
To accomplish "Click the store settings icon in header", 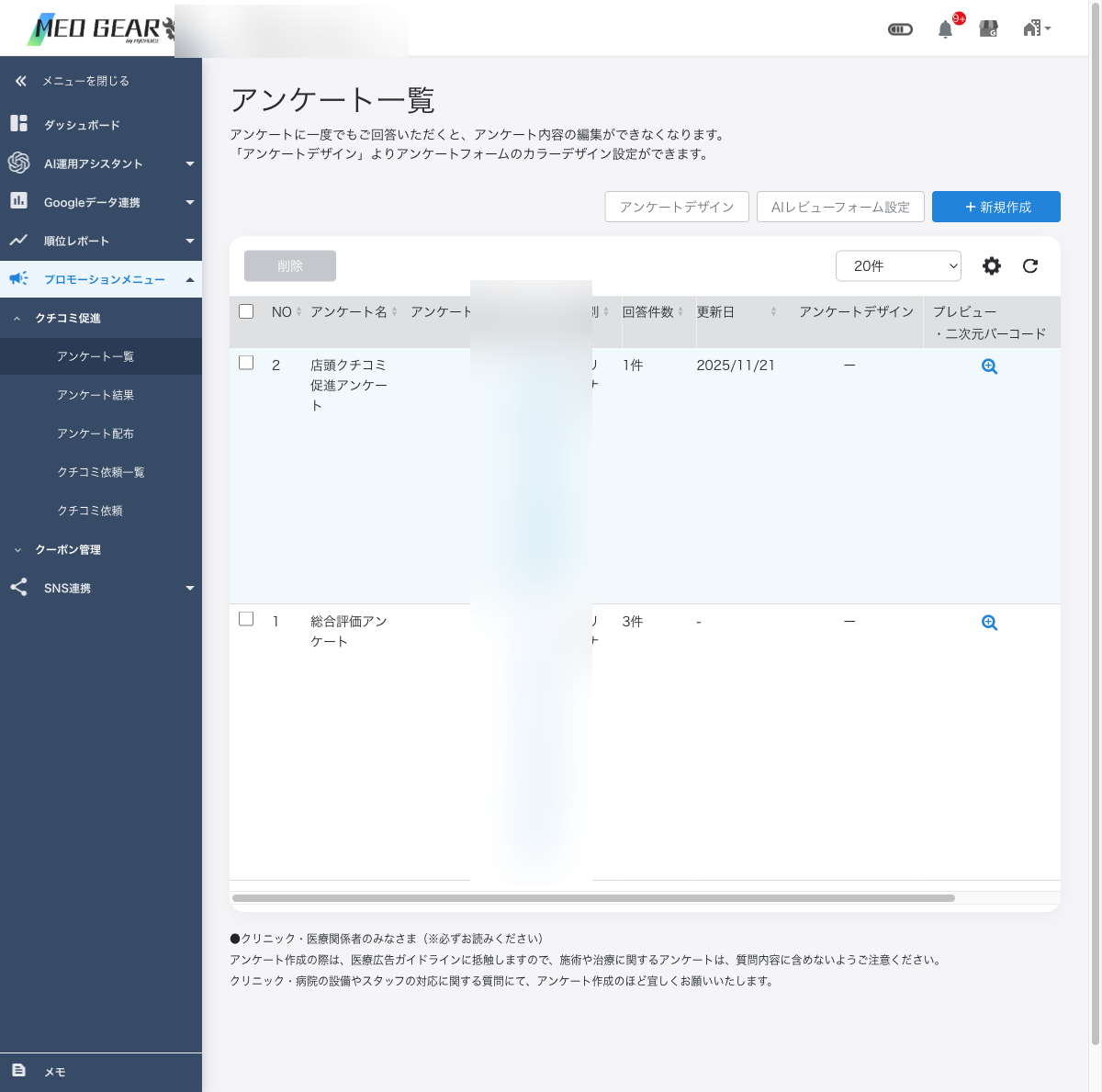I will tap(989, 28).
